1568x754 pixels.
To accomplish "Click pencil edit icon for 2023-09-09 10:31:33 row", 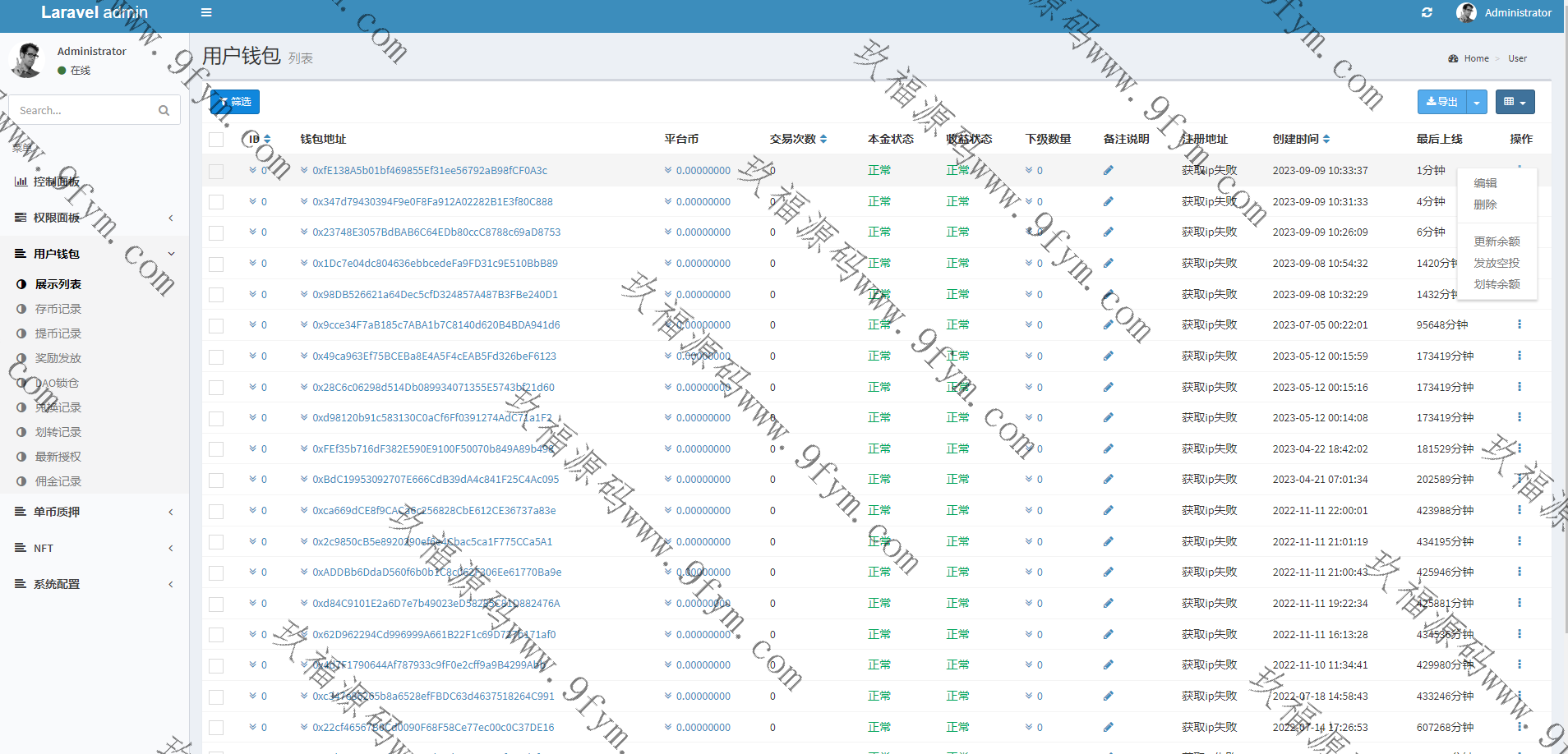I will point(1108,201).
